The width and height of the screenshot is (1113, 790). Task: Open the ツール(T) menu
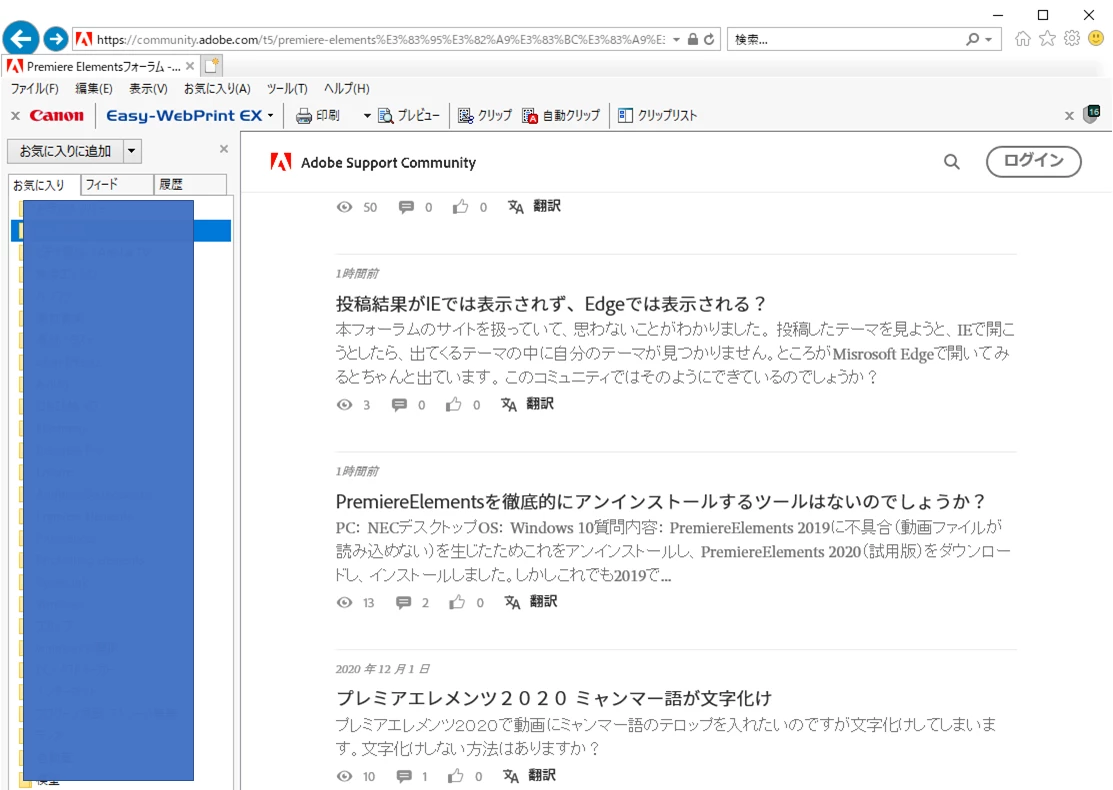[x=287, y=89]
